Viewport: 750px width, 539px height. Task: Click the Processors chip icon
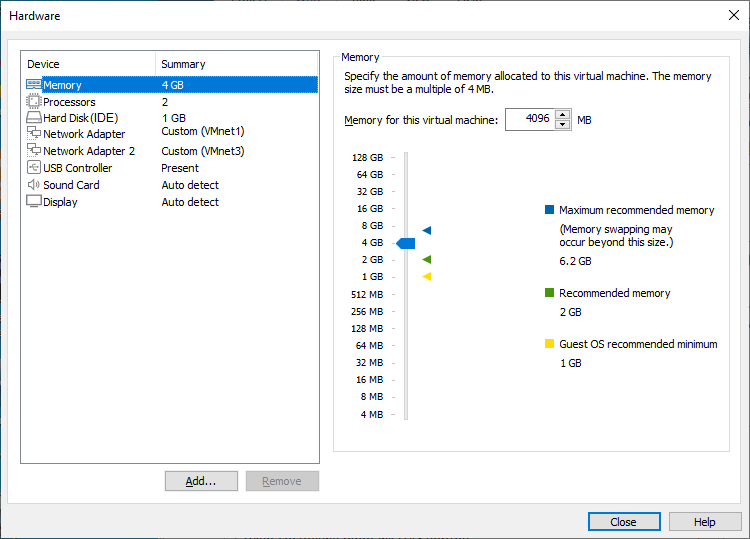34,102
